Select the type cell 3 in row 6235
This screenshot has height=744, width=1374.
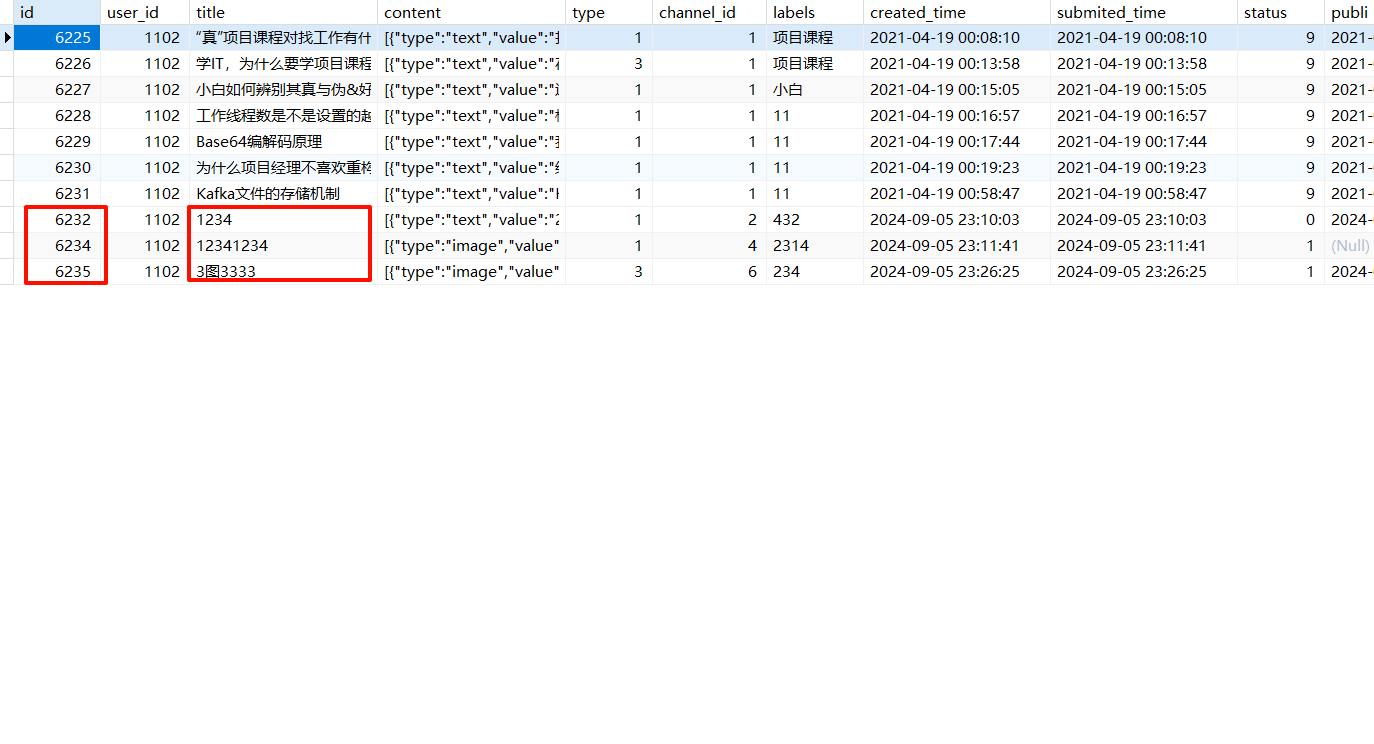pos(609,272)
